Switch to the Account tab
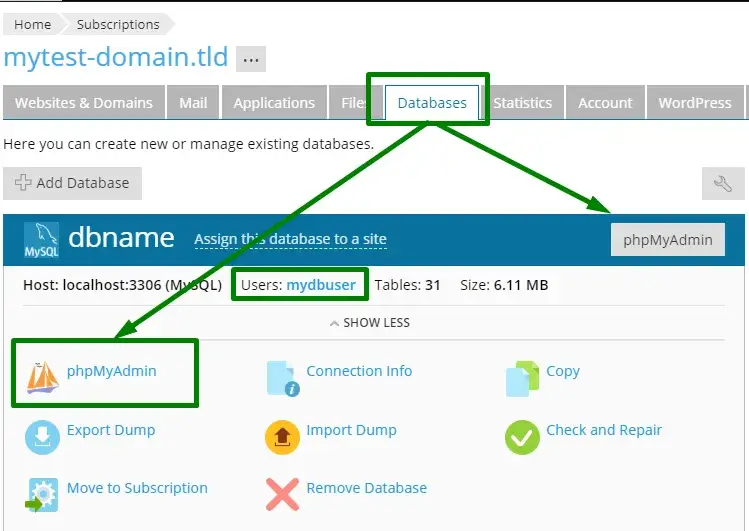The height and width of the screenshot is (531, 749). click(x=605, y=102)
